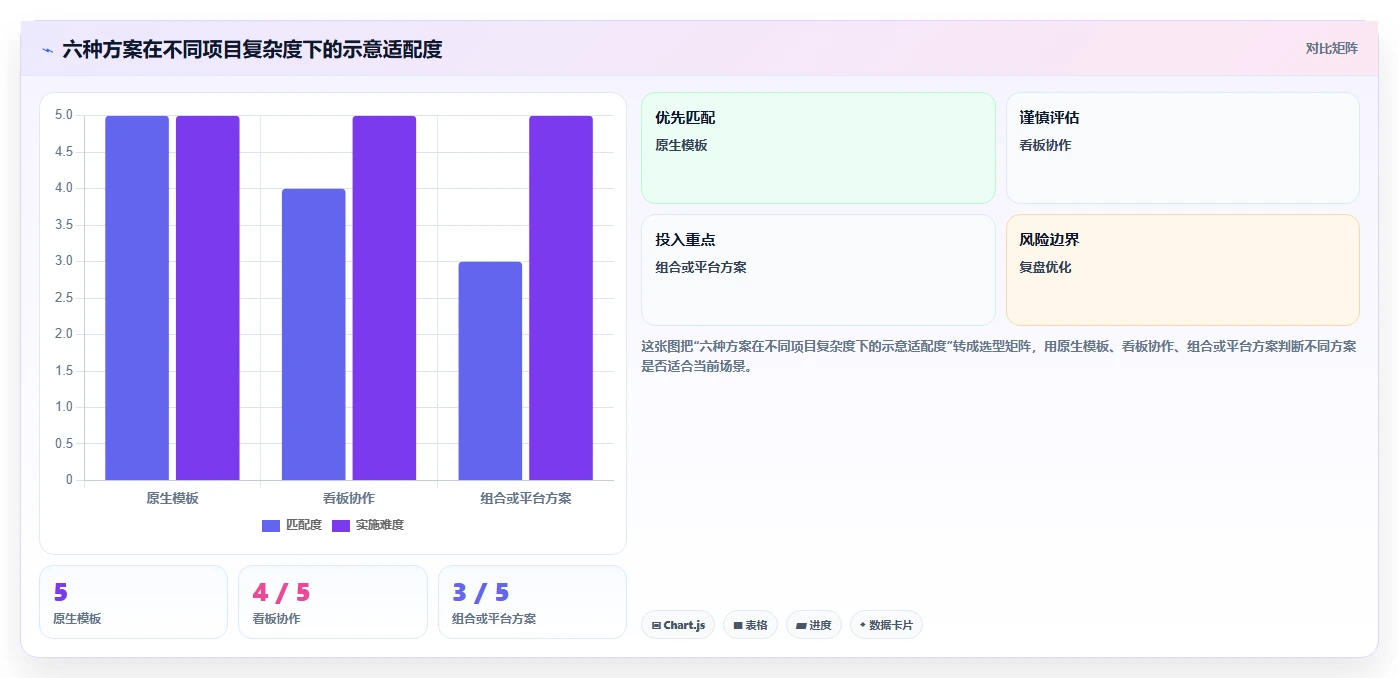Screen dimensions: 1399x678
Task: Click the 原生模板 x-axis label on chart
Action: coord(172,498)
